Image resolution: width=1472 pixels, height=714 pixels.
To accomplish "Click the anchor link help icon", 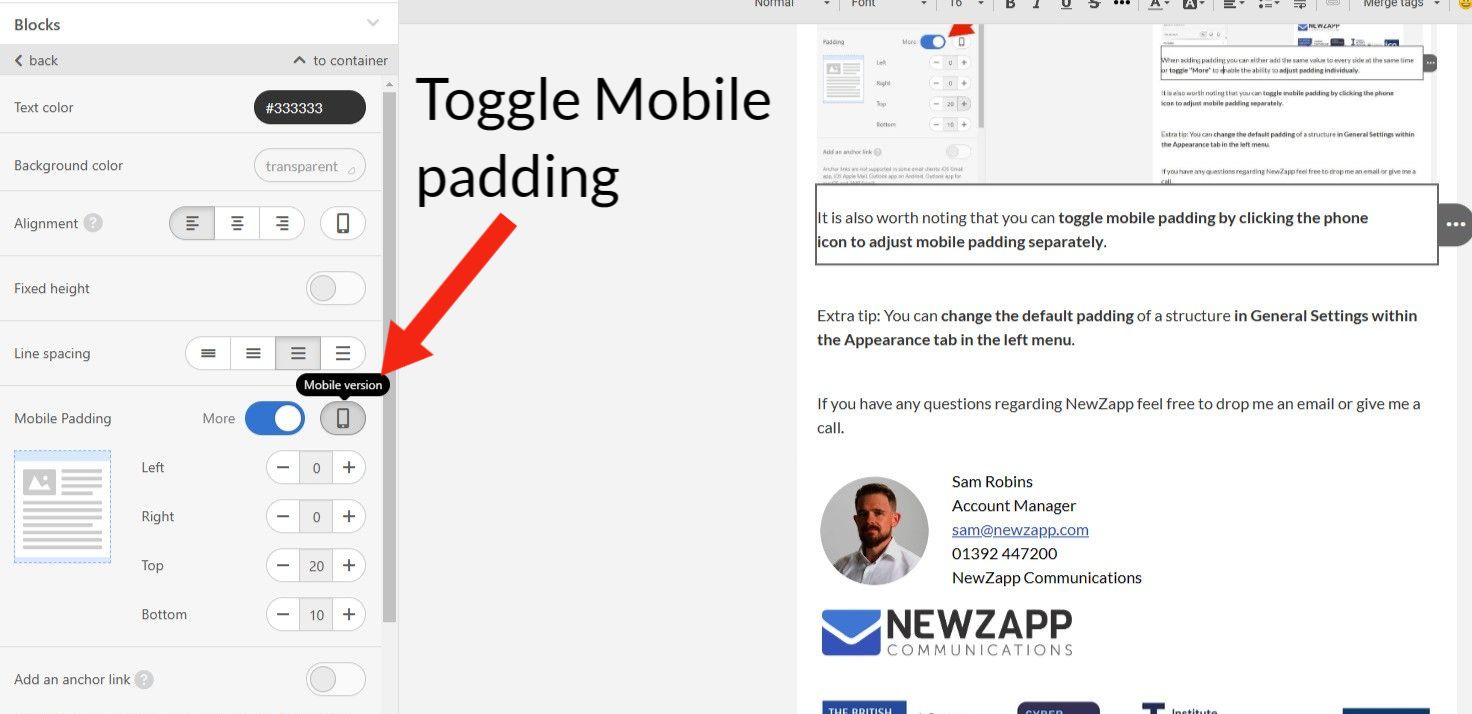I will 145,680.
